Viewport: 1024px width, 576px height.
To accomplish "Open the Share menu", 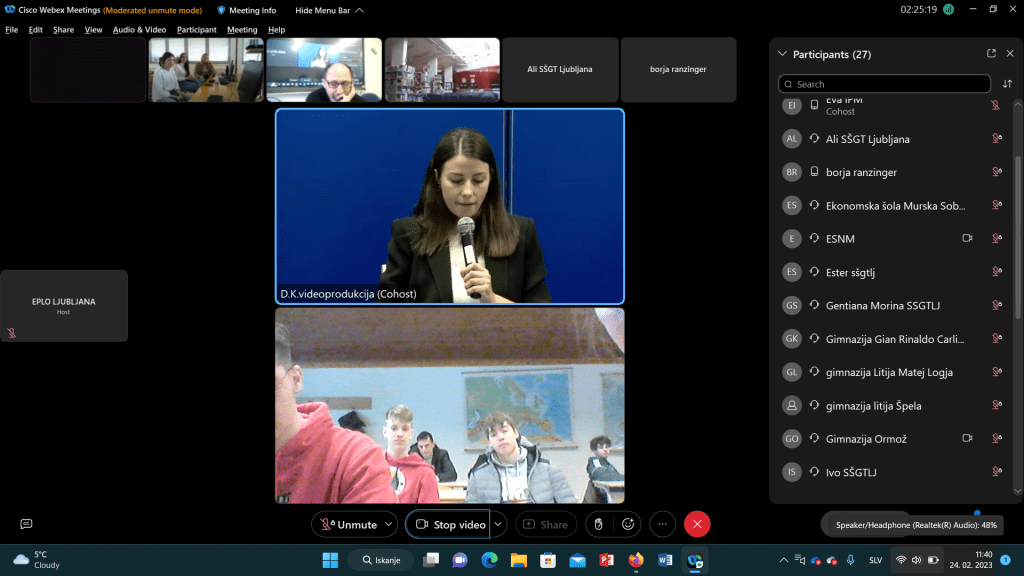I will tap(63, 29).
